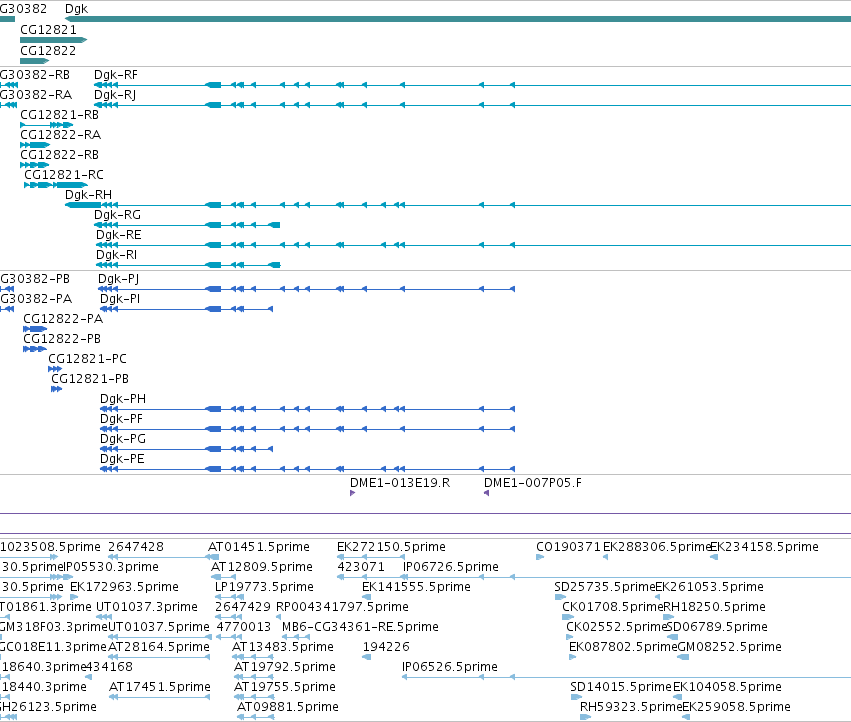
Task: Click the Dgk-PI protein label
Action: 119,299
